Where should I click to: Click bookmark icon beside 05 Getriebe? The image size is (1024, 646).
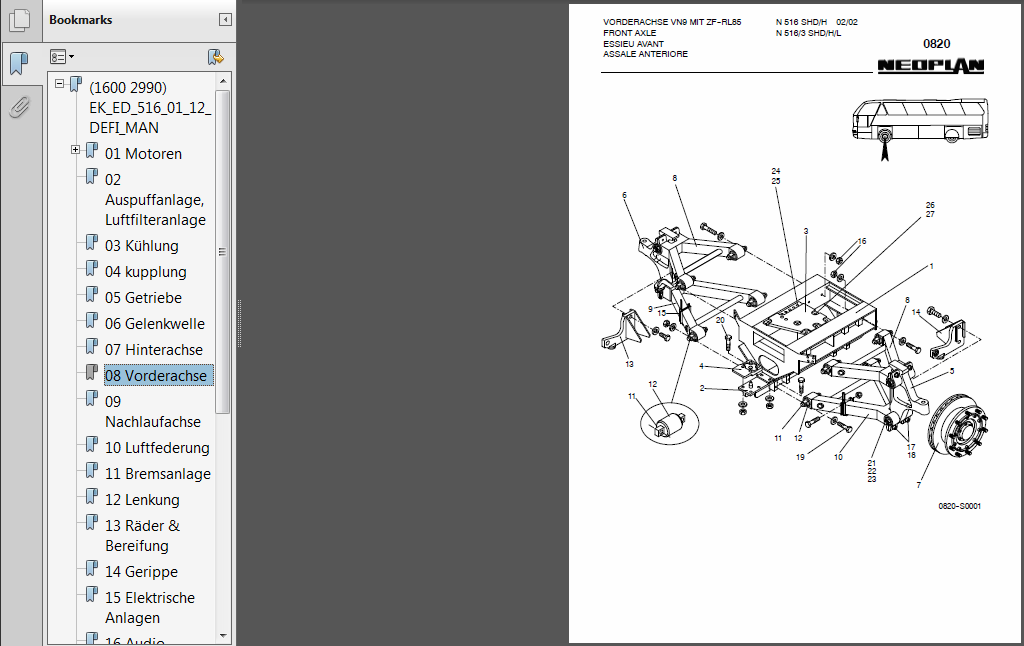(x=91, y=295)
